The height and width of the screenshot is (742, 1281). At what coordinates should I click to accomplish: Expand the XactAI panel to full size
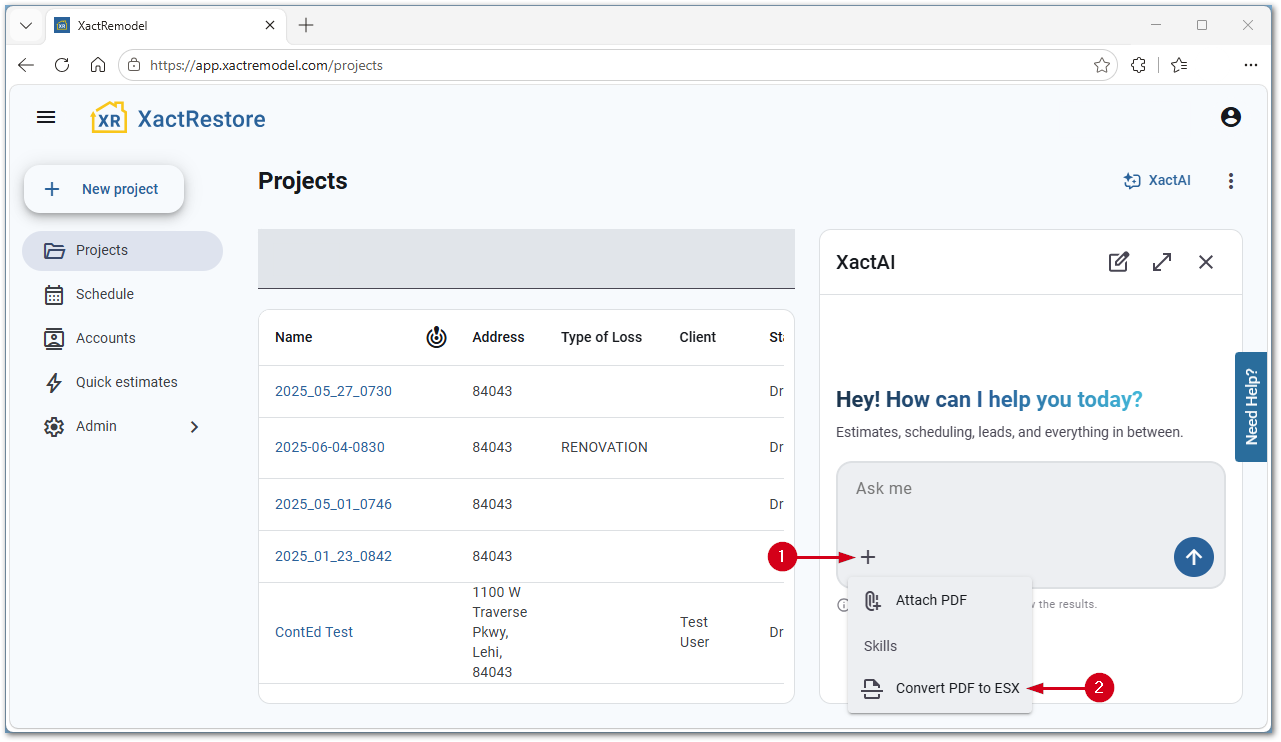(1162, 262)
